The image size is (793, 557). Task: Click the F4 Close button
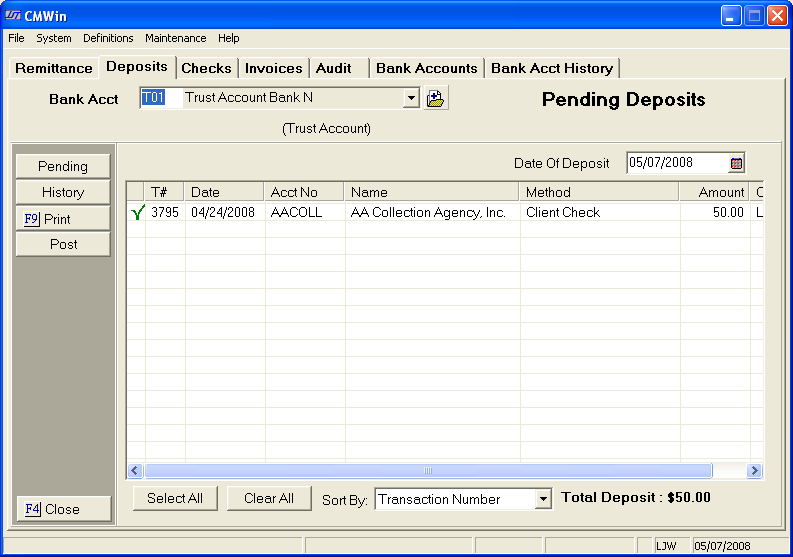pyautogui.click(x=63, y=509)
